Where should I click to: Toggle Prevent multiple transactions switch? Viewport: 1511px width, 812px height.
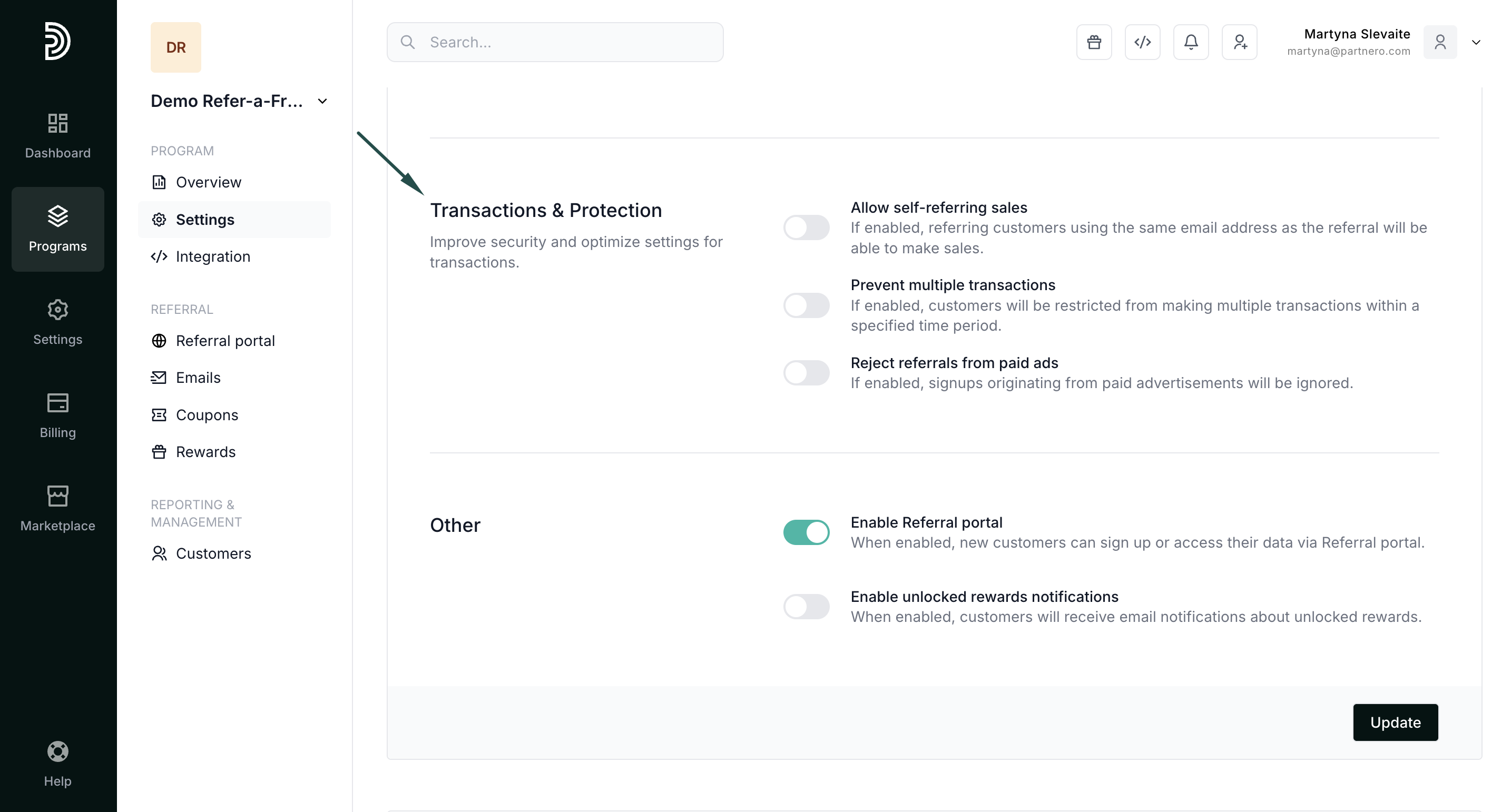coord(807,305)
